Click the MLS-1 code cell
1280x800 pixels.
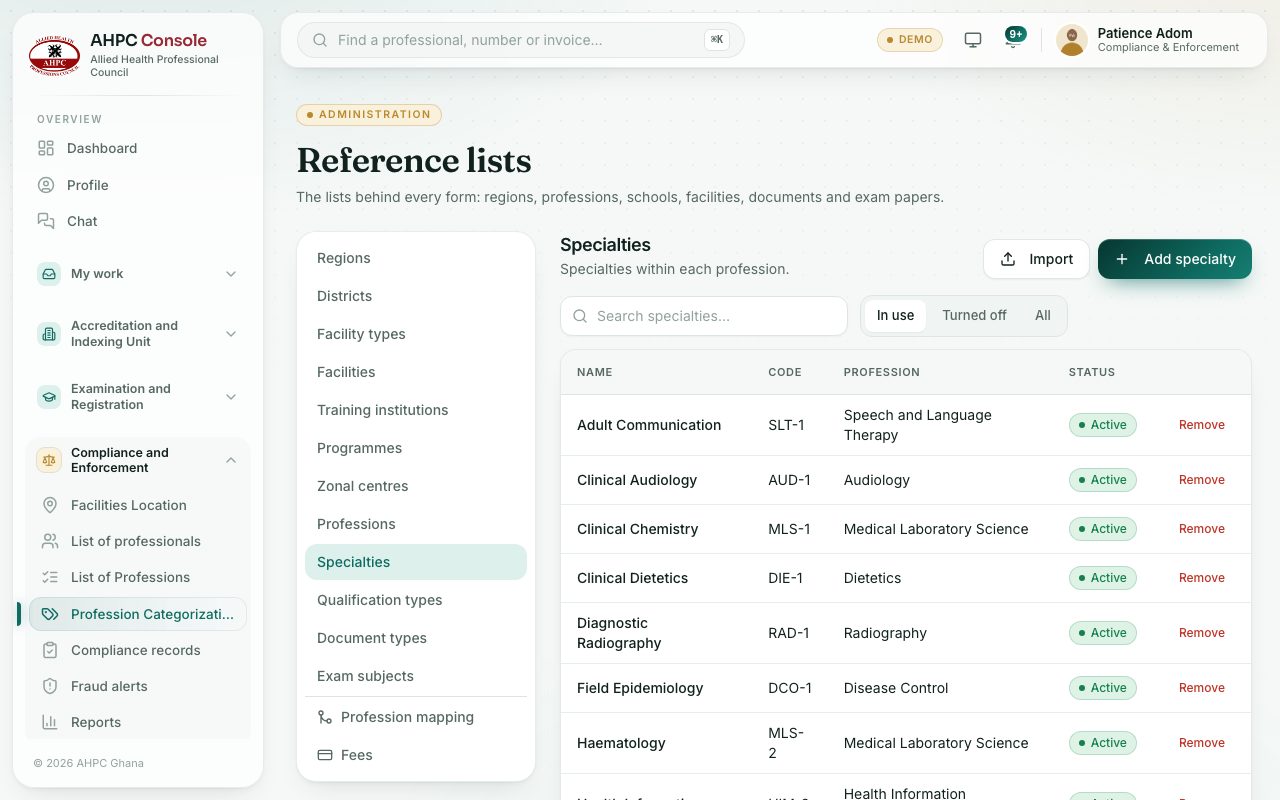click(x=789, y=529)
